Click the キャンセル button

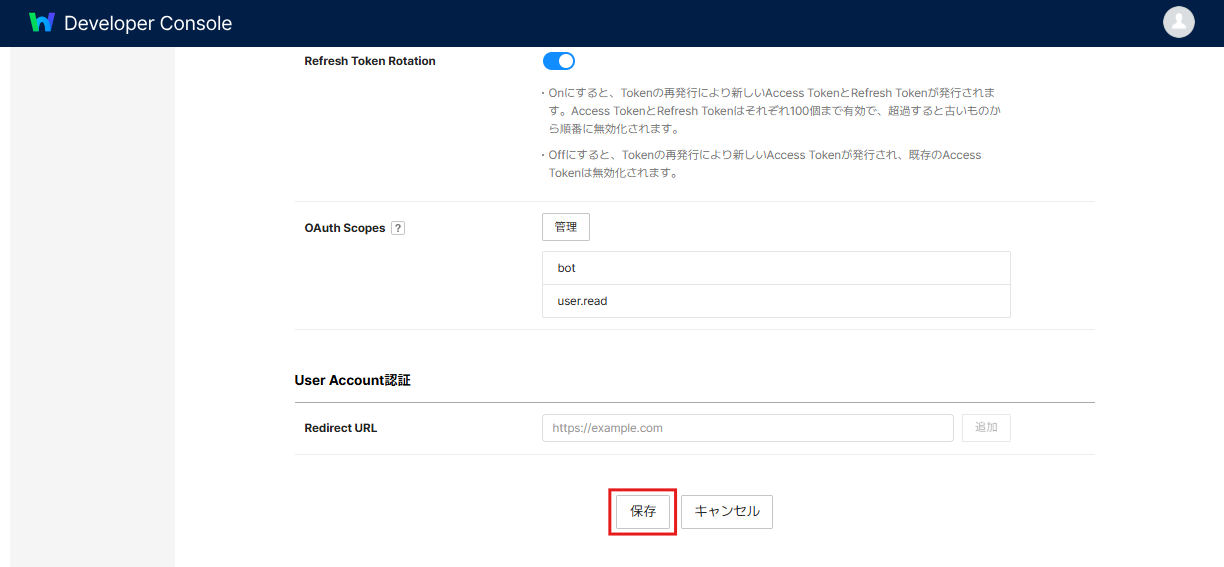pyautogui.click(x=727, y=511)
